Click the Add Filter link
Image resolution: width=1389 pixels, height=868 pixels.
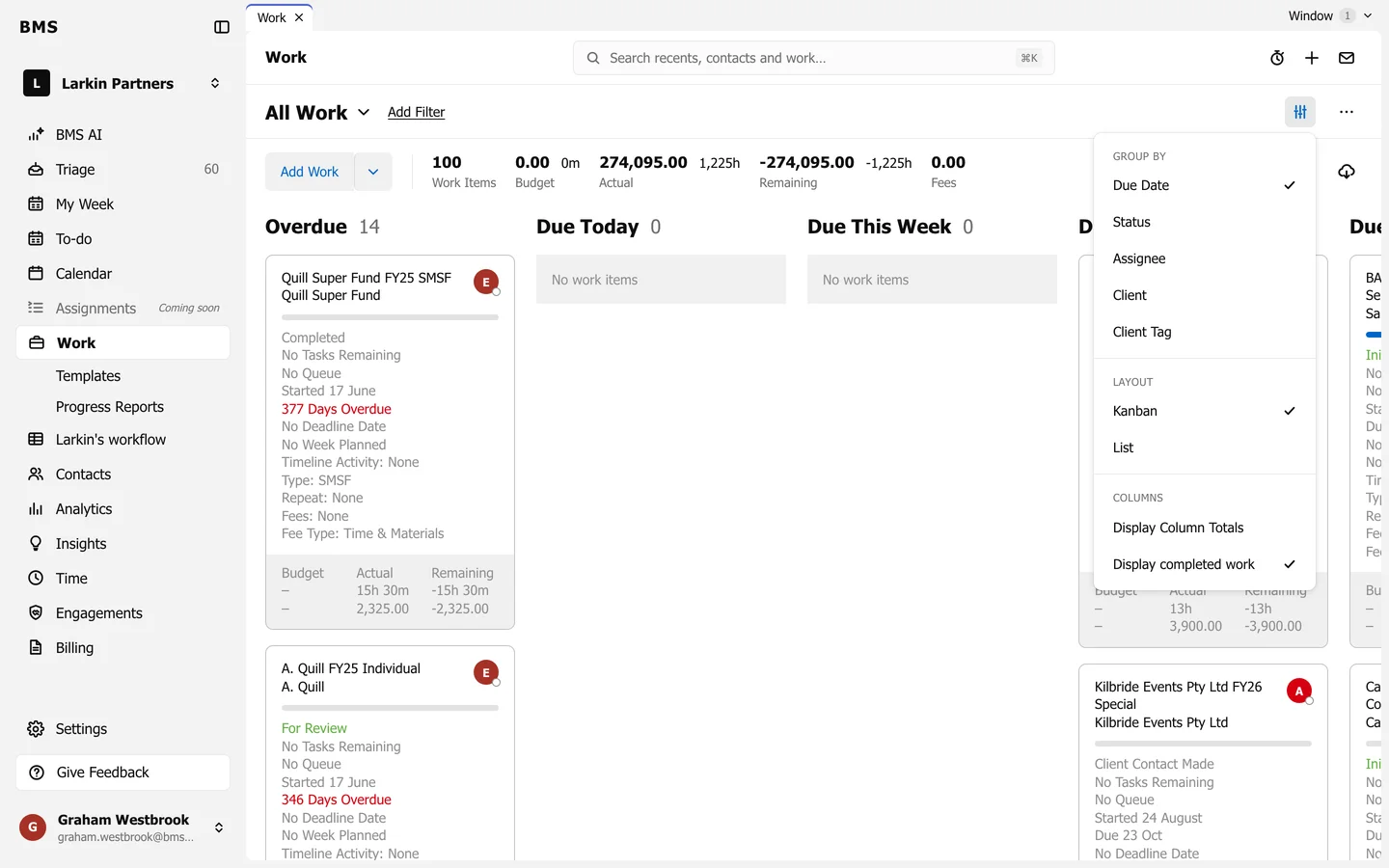417,112
